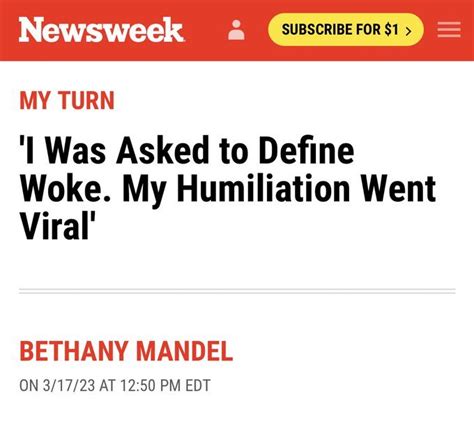This screenshot has height=442, width=474.
Task: Click the Newsweek logo
Action: pos(101,30)
